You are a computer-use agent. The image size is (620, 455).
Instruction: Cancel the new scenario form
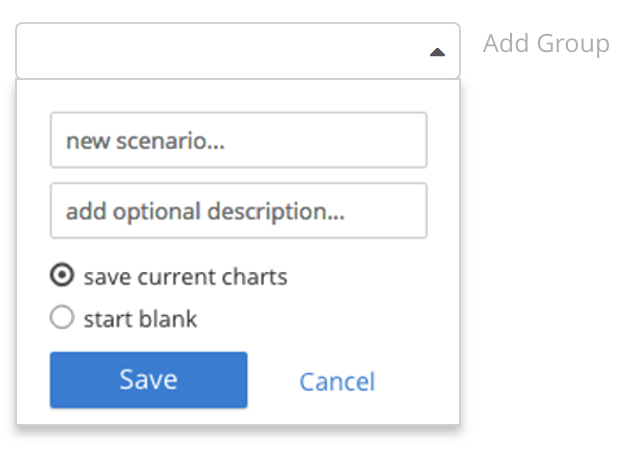point(337,381)
